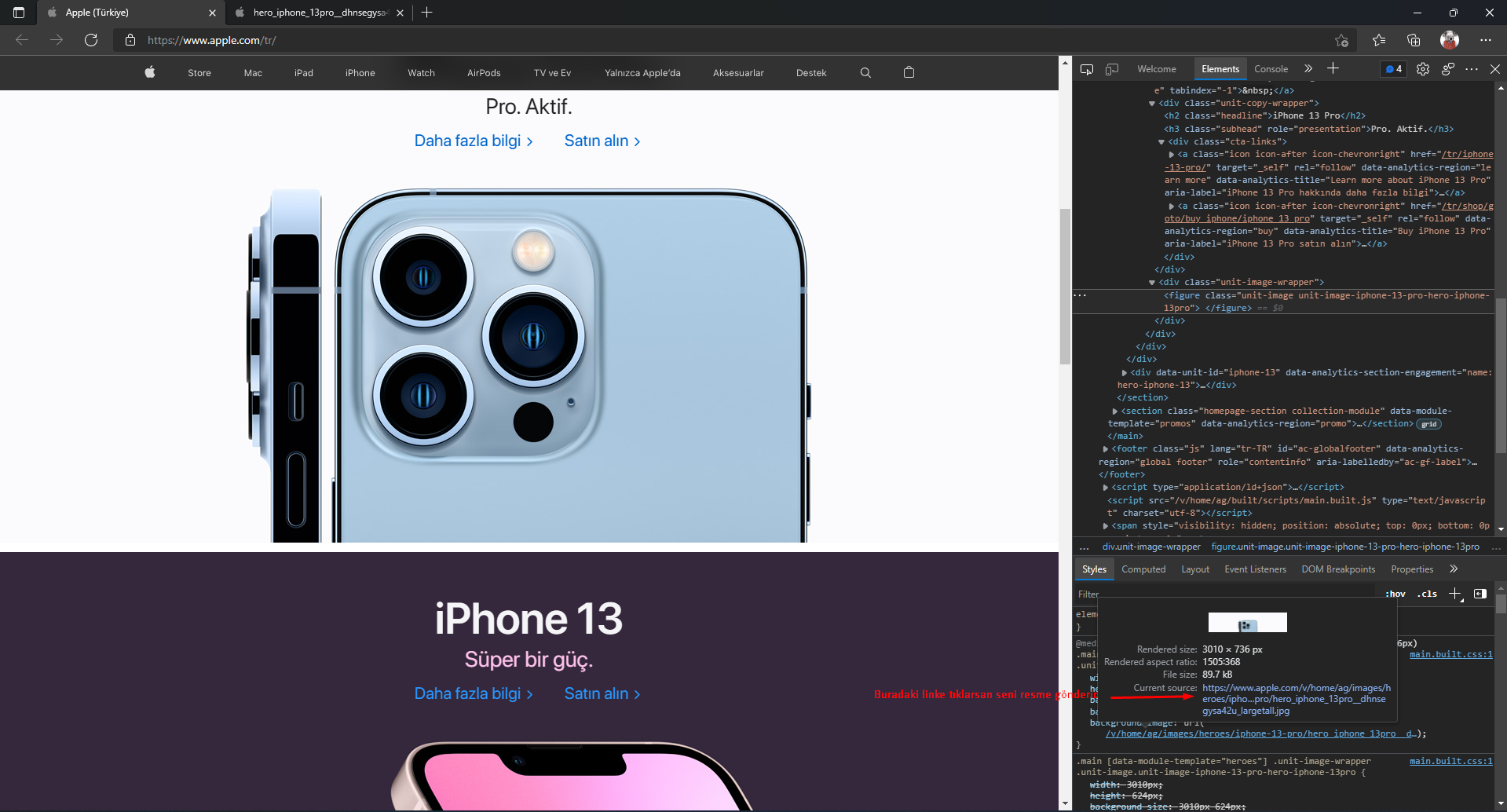This screenshot has height=812, width=1507.
Task: Open the background-image URL link
Action: [x=1261, y=733]
